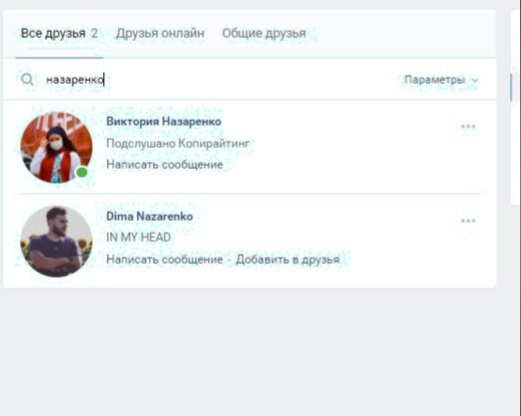Switch to Общие друзья tab
The image size is (521, 416).
264,33
